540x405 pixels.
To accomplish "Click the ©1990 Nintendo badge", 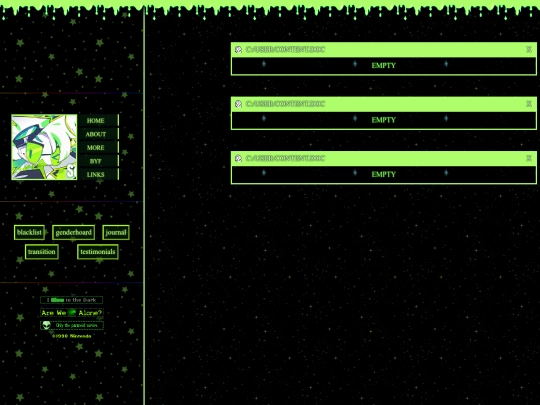I will [x=72, y=336].
